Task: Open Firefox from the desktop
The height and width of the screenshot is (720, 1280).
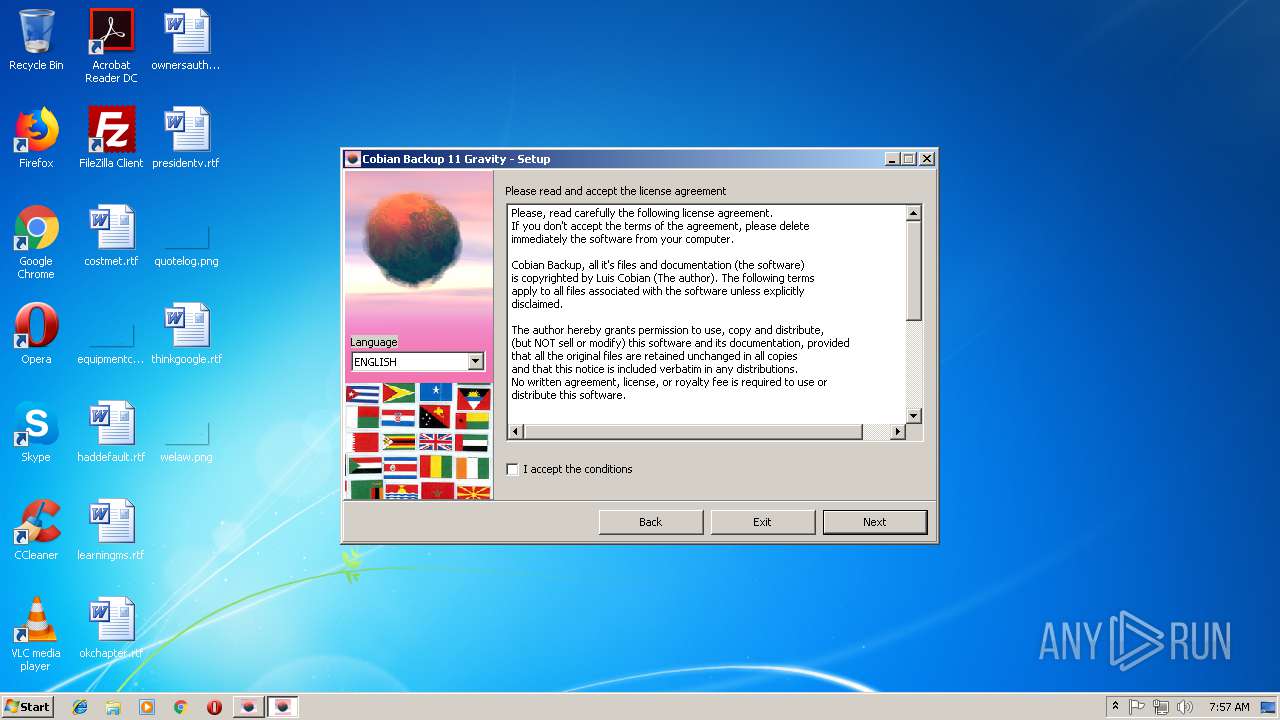Action: [x=36, y=138]
